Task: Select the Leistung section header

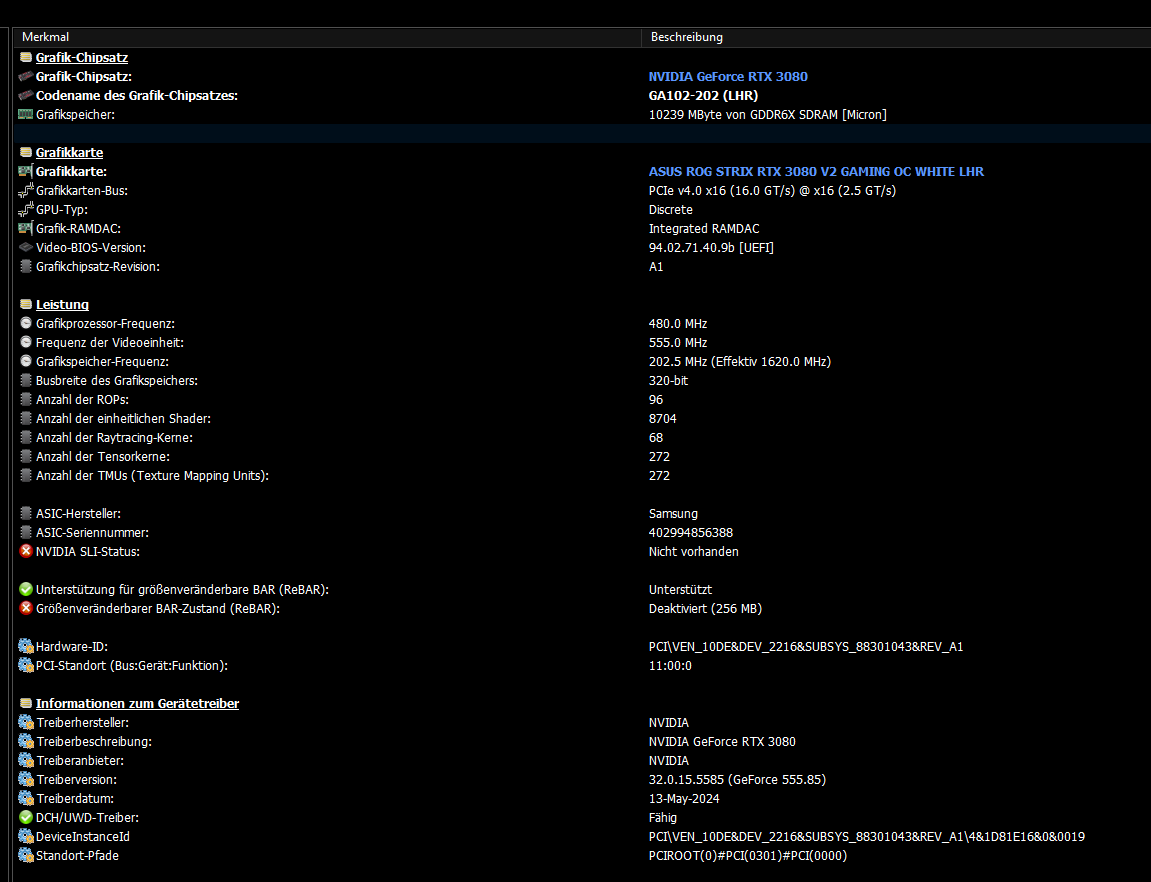Action: point(62,305)
